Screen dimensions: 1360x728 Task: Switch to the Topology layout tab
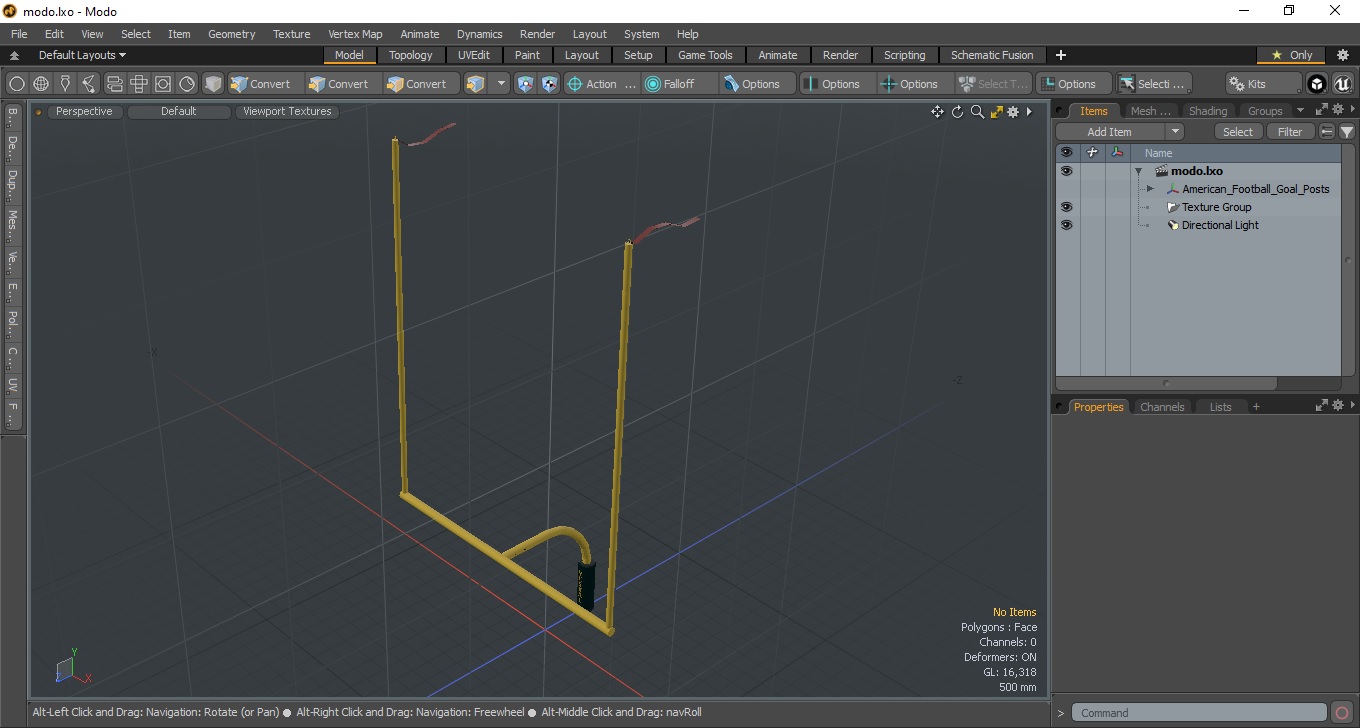pos(411,55)
